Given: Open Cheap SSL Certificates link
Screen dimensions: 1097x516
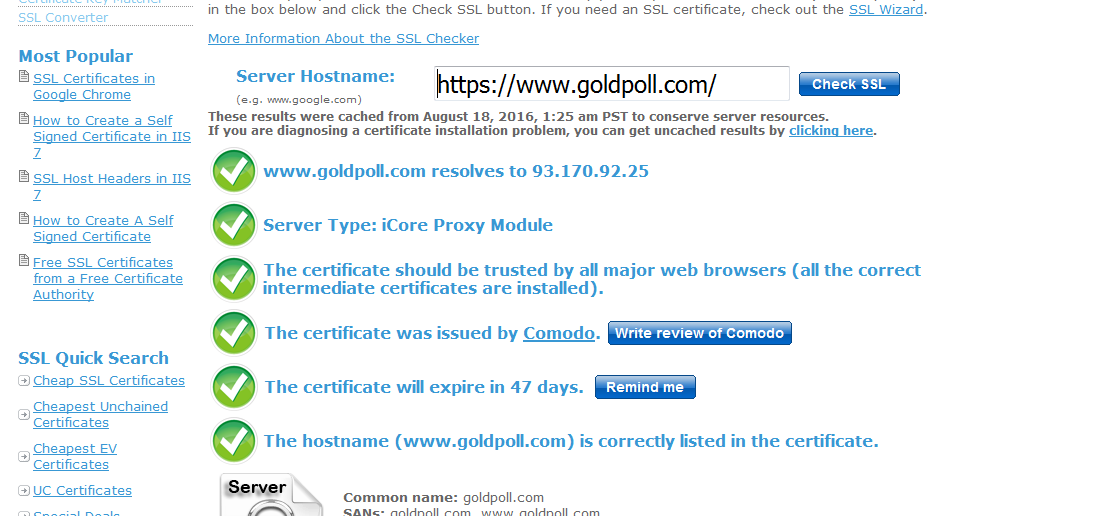Looking at the screenshot, I should (108, 380).
